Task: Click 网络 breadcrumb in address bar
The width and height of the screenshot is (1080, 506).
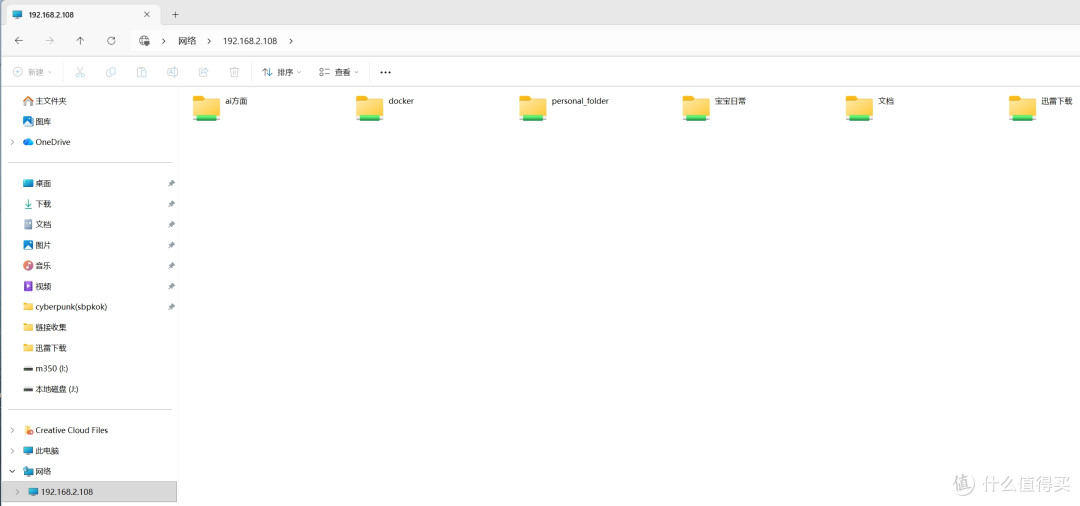Action: pos(187,41)
